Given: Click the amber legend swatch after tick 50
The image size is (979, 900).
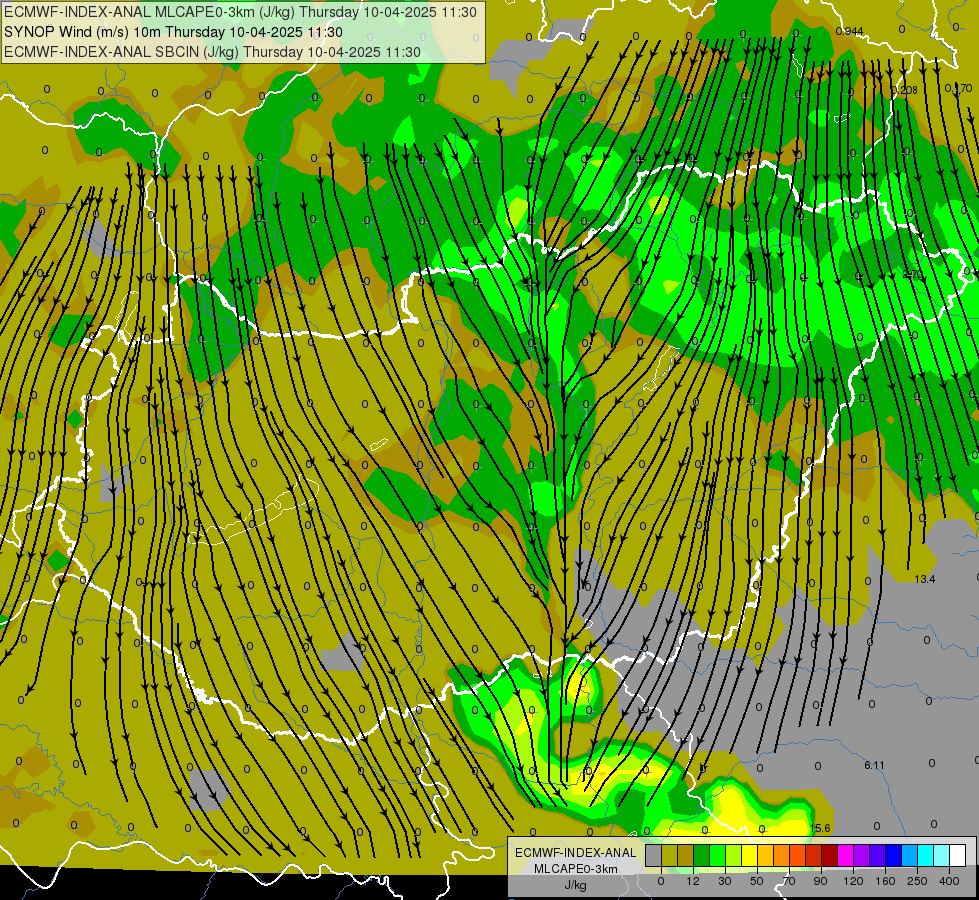Looking at the screenshot, I should pyautogui.click(x=765, y=855).
